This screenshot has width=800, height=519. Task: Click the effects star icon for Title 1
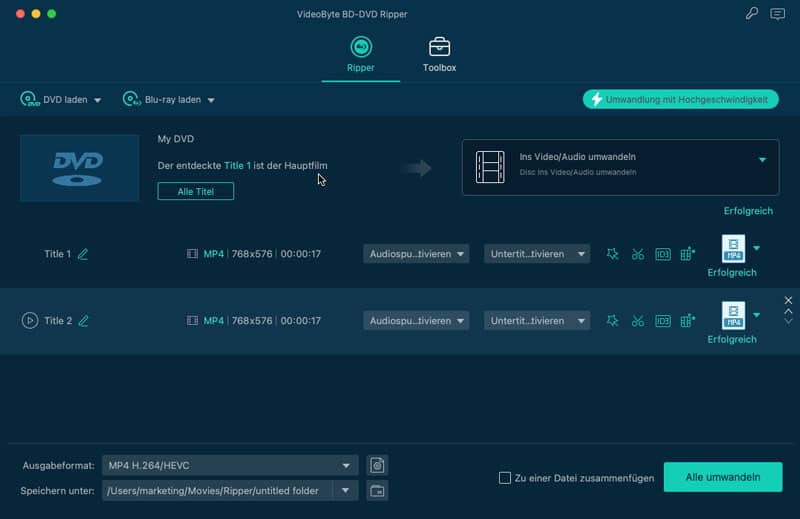click(x=613, y=254)
